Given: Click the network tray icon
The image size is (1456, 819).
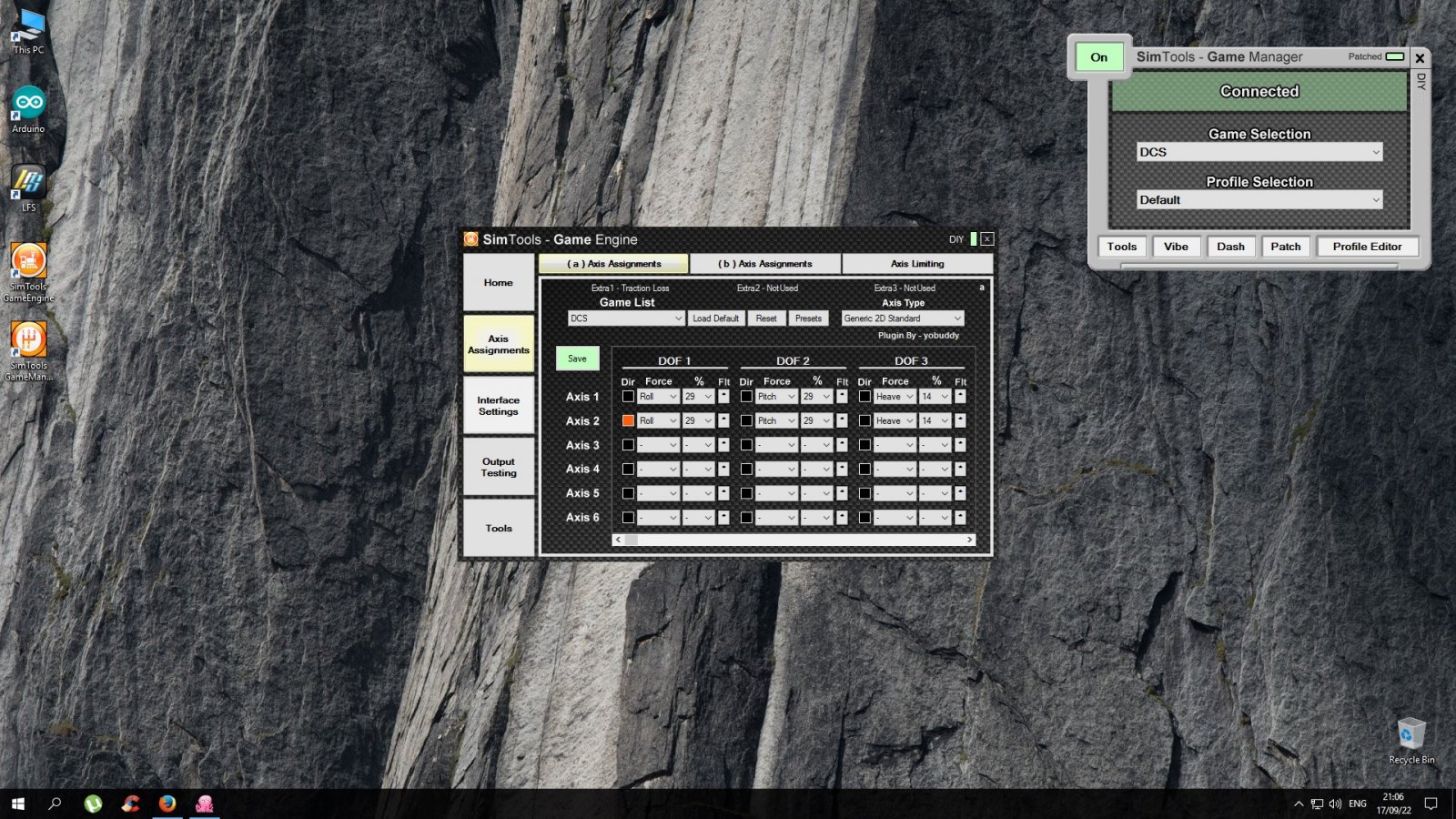Looking at the screenshot, I should (x=1317, y=804).
